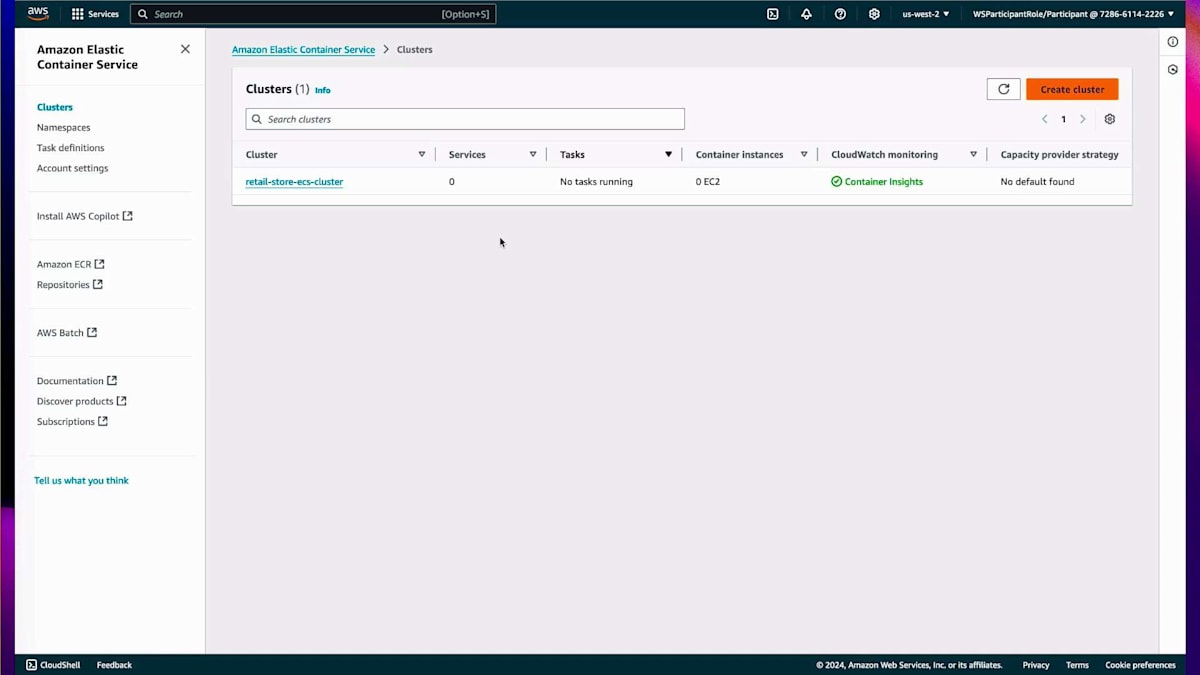The image size is (1200, 675).
Task: Open table preferences gear icon
Action: coord(1110,119)
